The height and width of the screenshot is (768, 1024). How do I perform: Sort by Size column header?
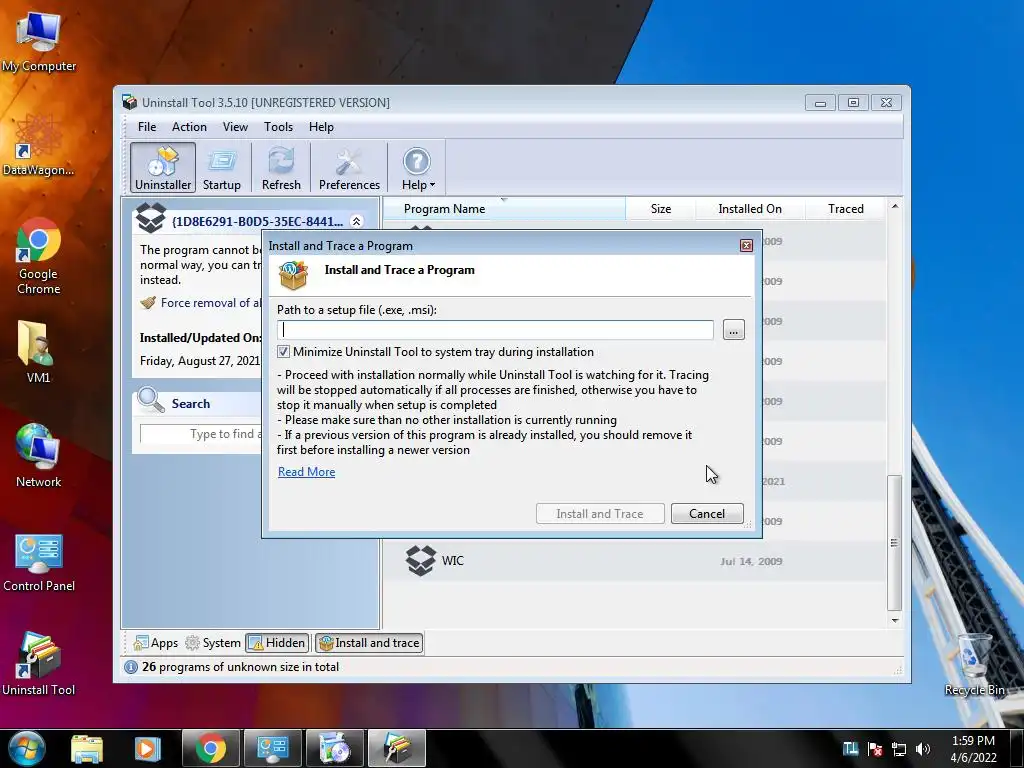point(660,208)
